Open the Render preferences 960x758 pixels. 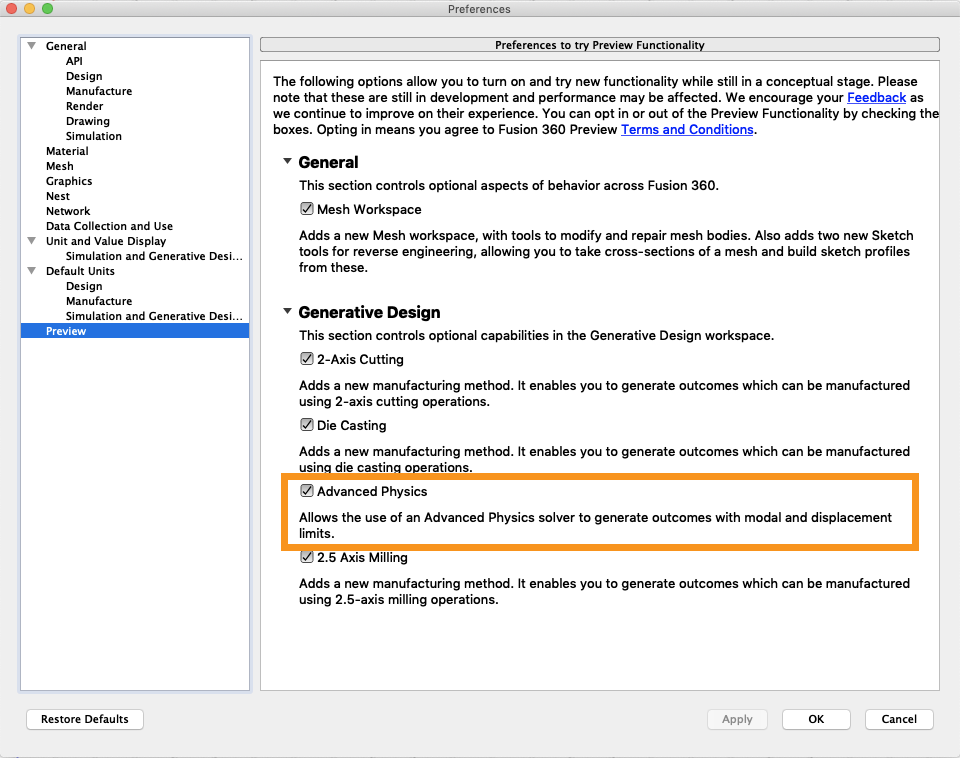click(x=84, y=106)
